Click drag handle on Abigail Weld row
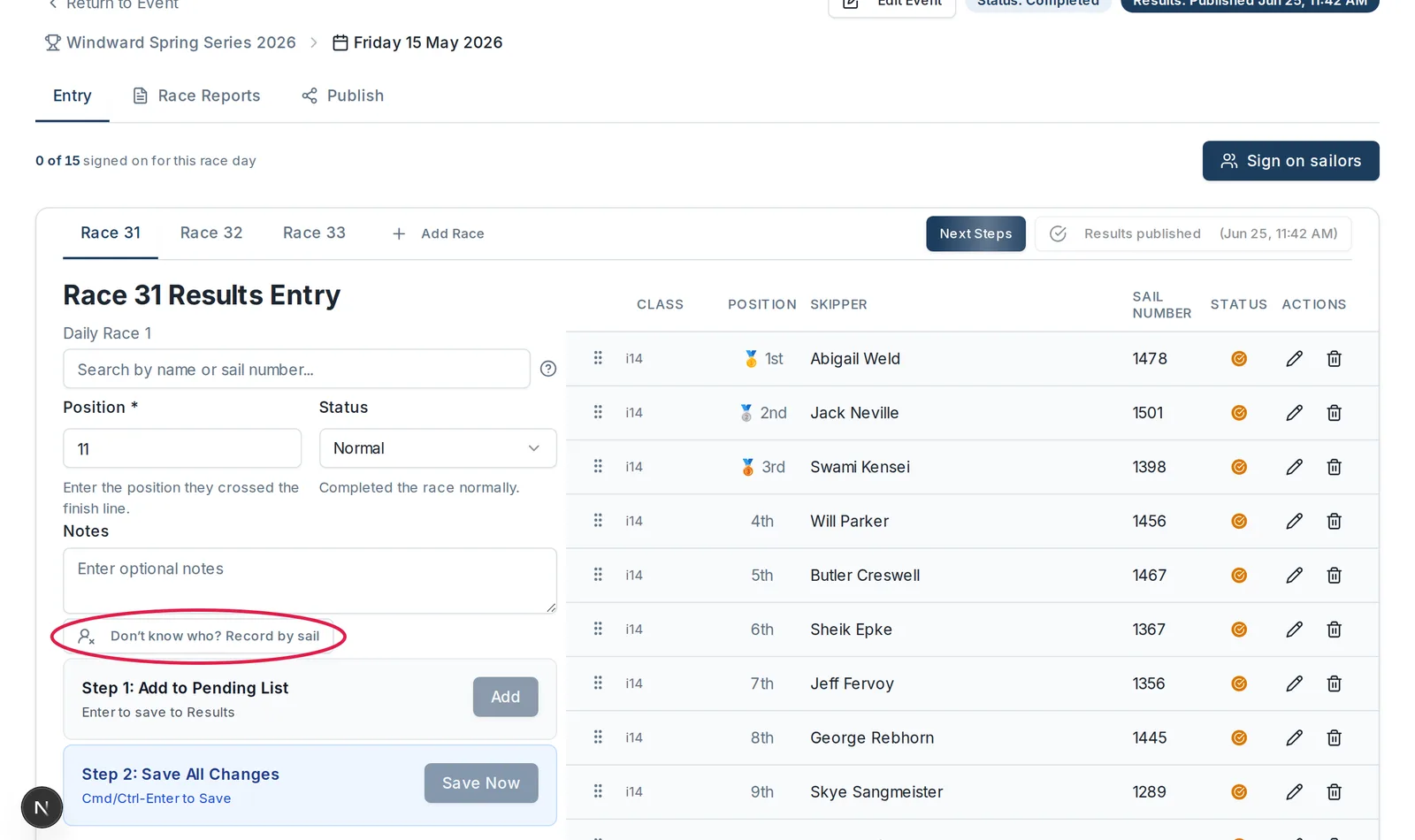Image resolution: width=1415 pixels, height=840 pixels. 598,358
